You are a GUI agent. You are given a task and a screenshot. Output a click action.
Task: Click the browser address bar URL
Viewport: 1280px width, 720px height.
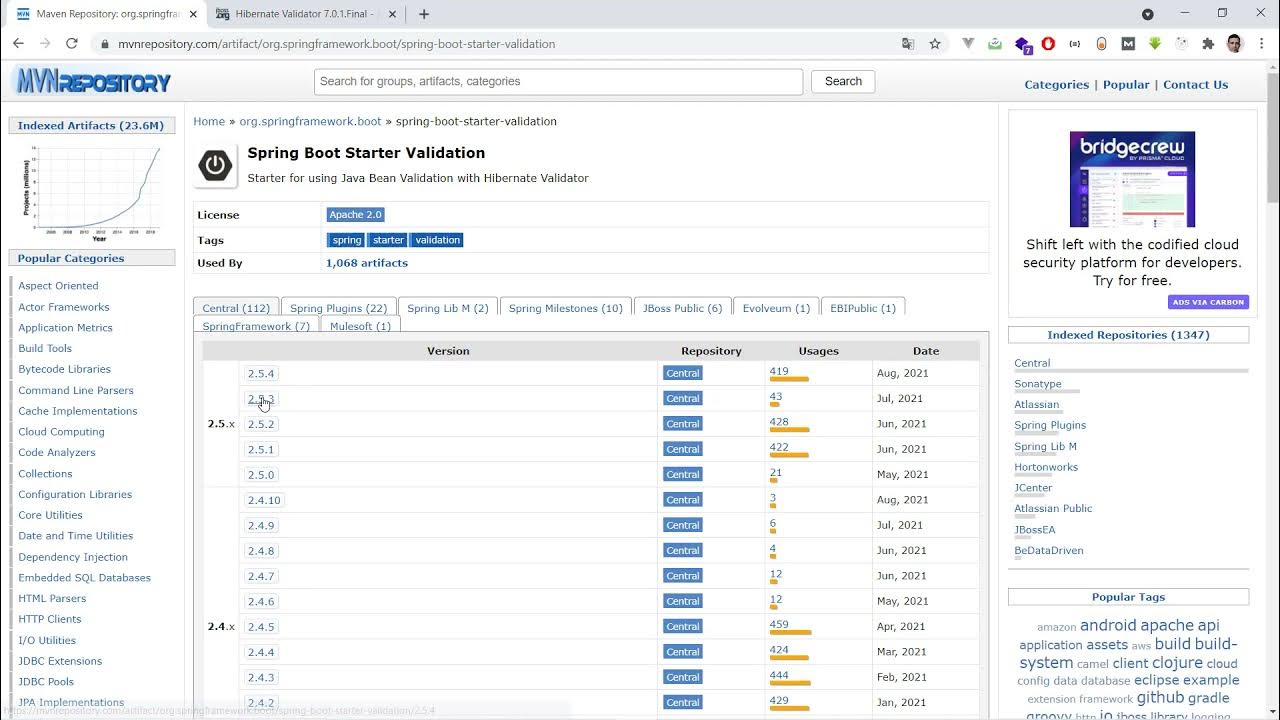pyautogui.click(x=337, y=44)
